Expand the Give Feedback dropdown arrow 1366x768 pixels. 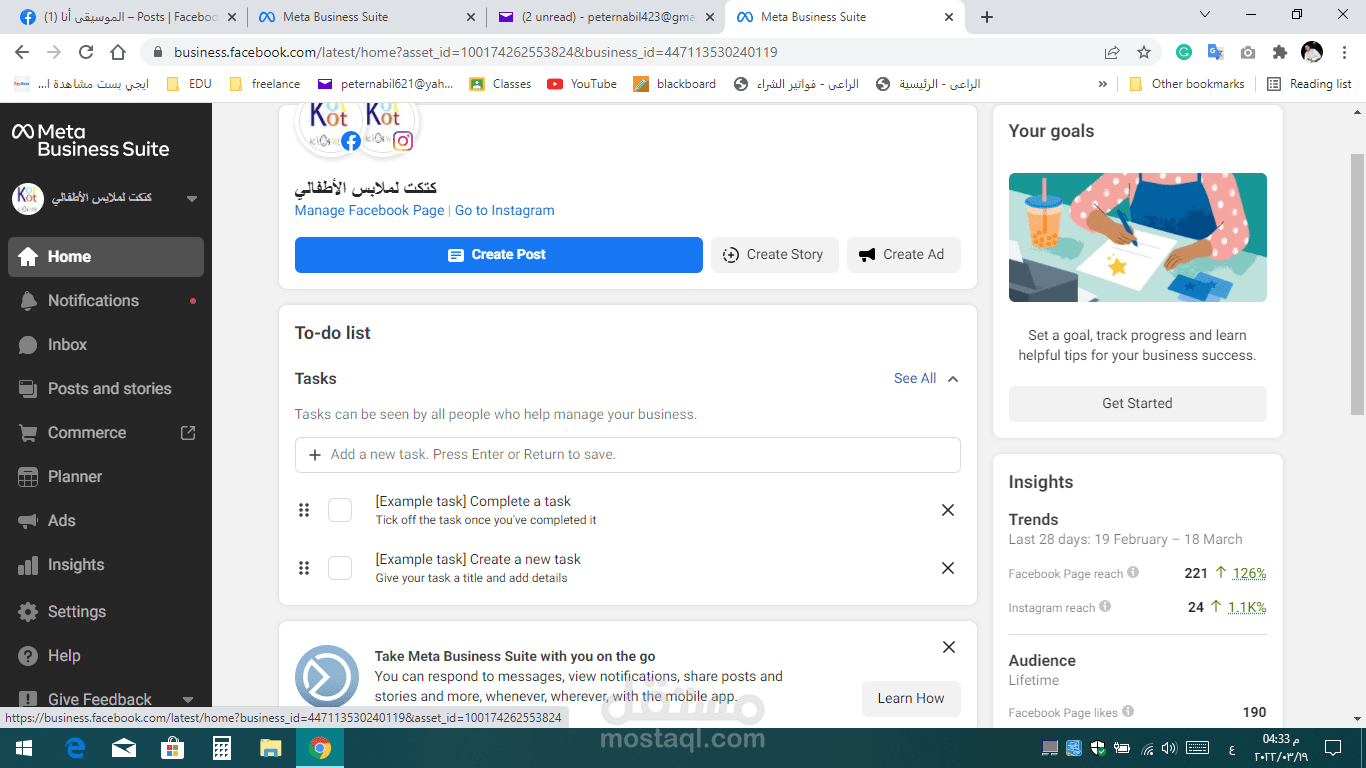(188, 700)
